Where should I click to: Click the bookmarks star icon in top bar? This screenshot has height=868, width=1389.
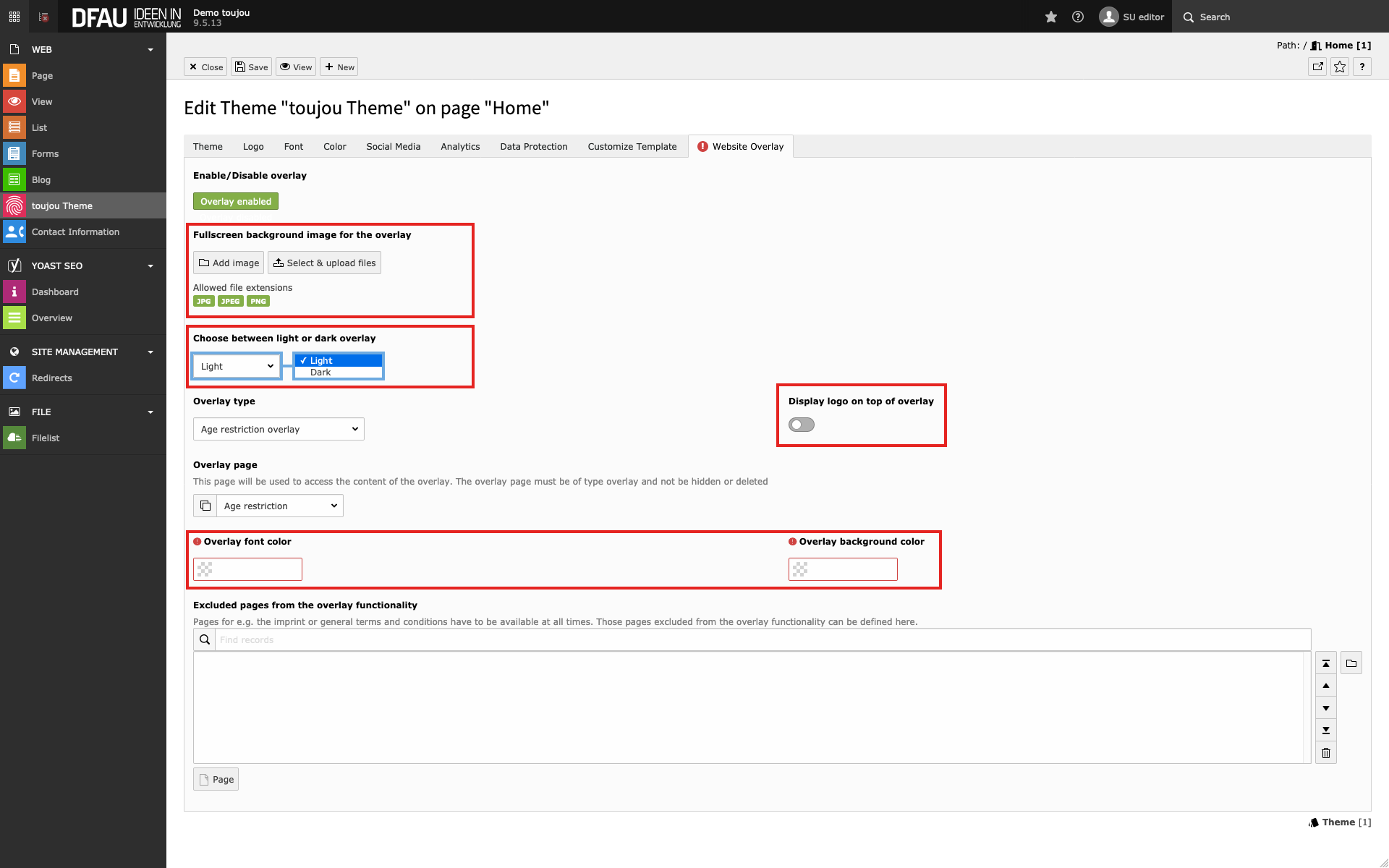coord(1051,17)
